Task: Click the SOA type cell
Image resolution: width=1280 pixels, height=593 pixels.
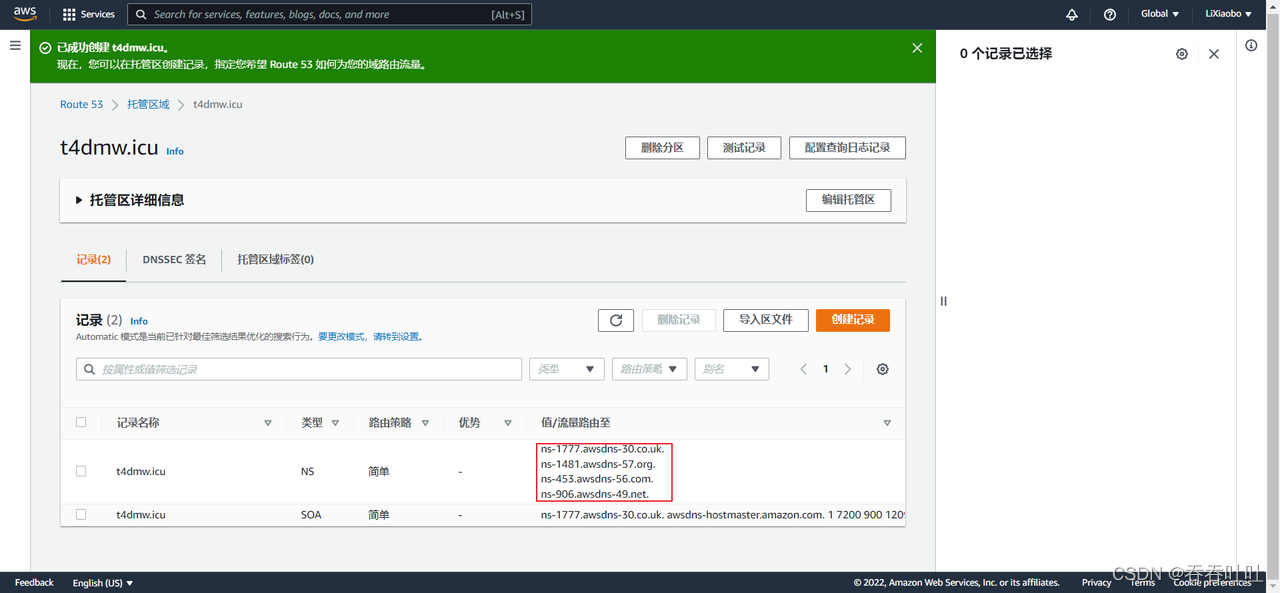Action: click(311, 514)
